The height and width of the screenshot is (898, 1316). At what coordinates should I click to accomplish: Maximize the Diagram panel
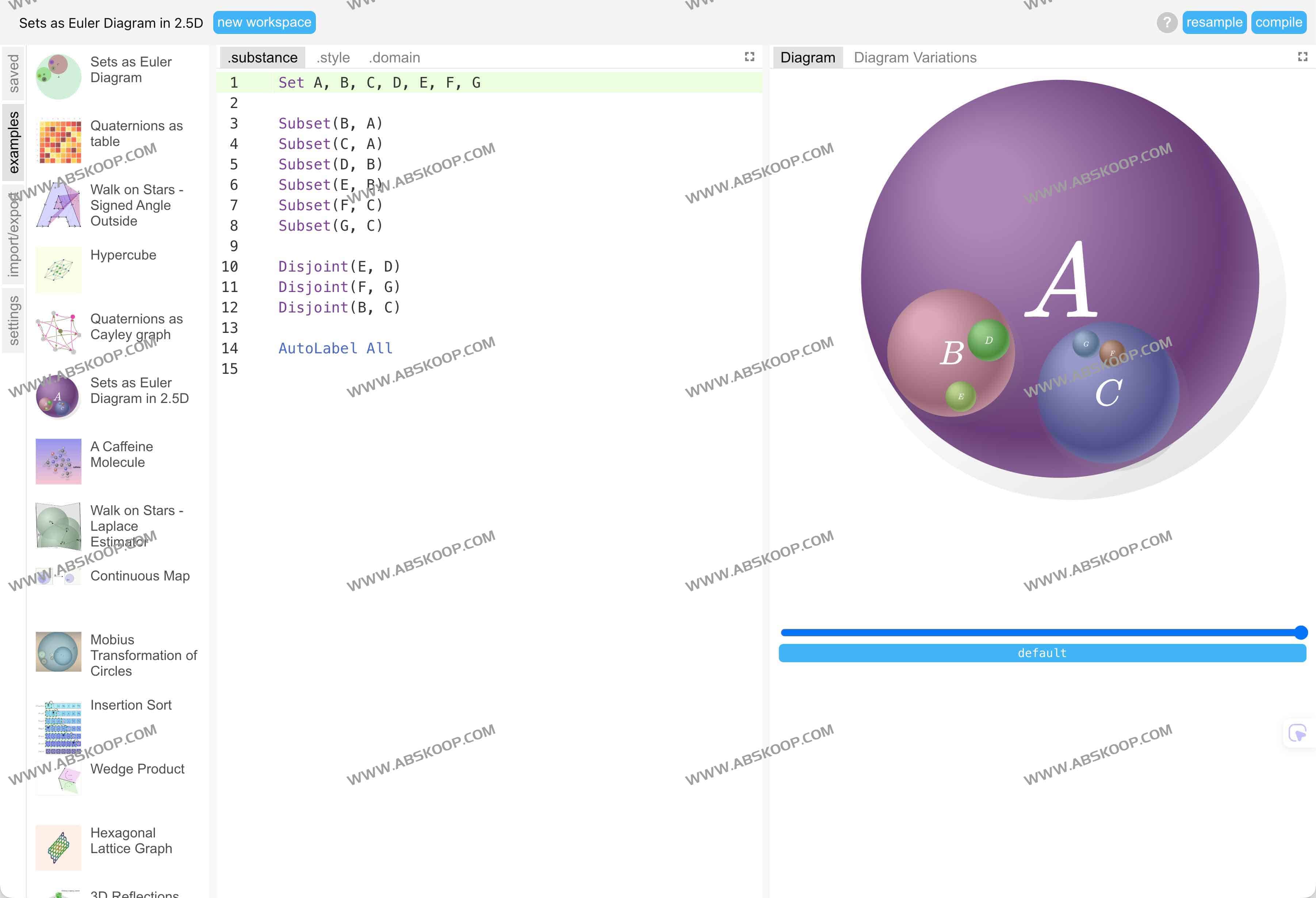[x=1302, y=57]
